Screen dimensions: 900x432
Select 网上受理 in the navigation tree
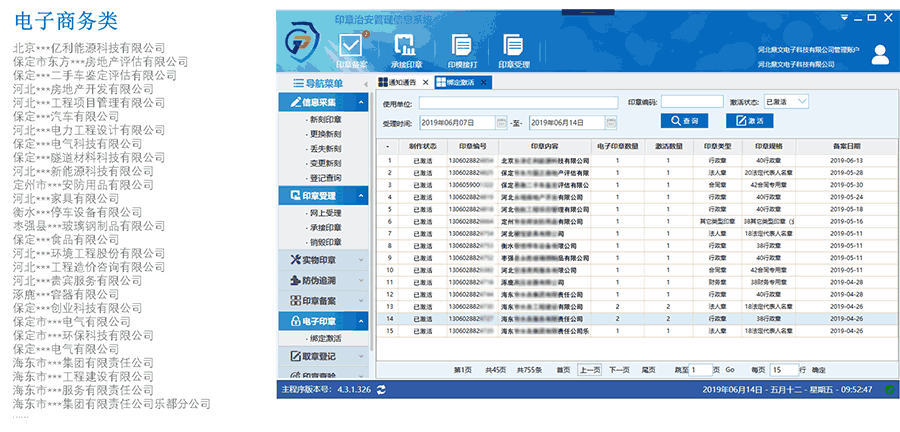point(324,213)
